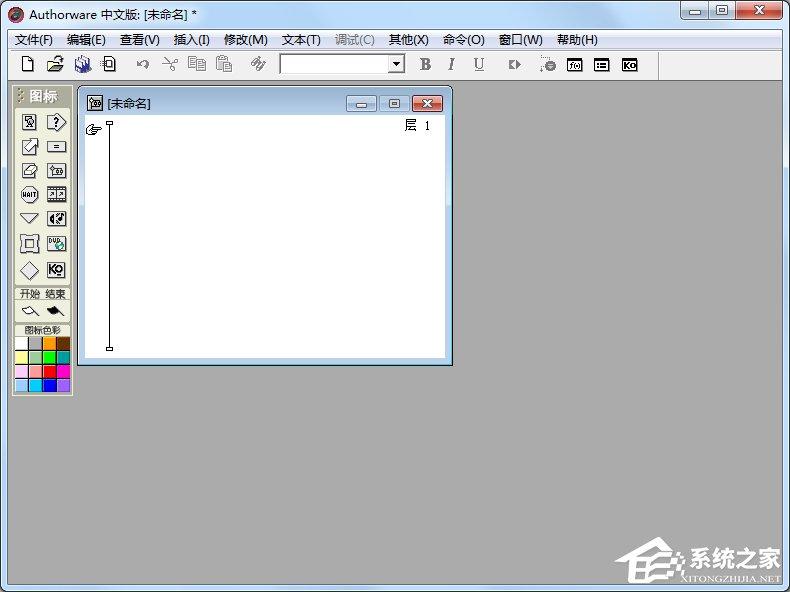Minimize the [未命名] design window

pos(361,104)
